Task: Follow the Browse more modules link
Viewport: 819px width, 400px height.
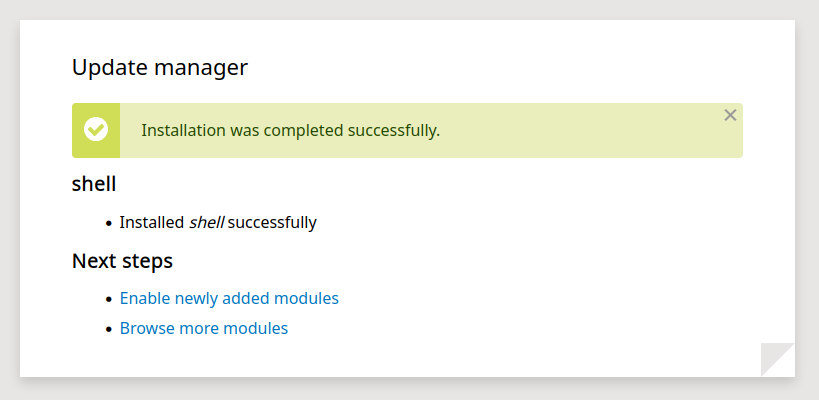Action: 204,328
